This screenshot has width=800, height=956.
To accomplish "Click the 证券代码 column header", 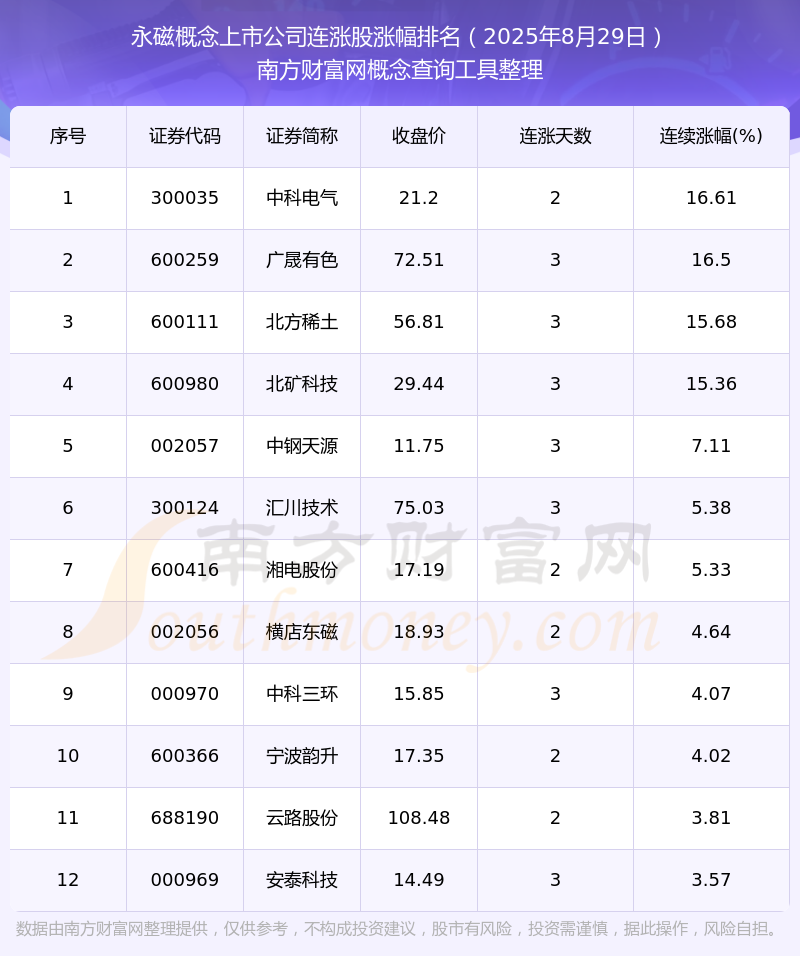I will click(x=185, y=136).
